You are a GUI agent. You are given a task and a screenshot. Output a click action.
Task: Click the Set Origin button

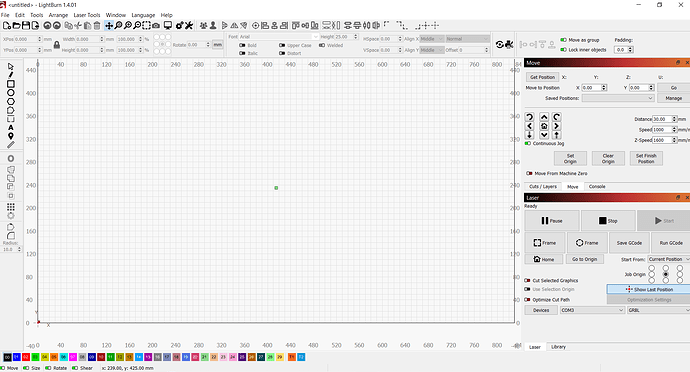pos(570,158)
